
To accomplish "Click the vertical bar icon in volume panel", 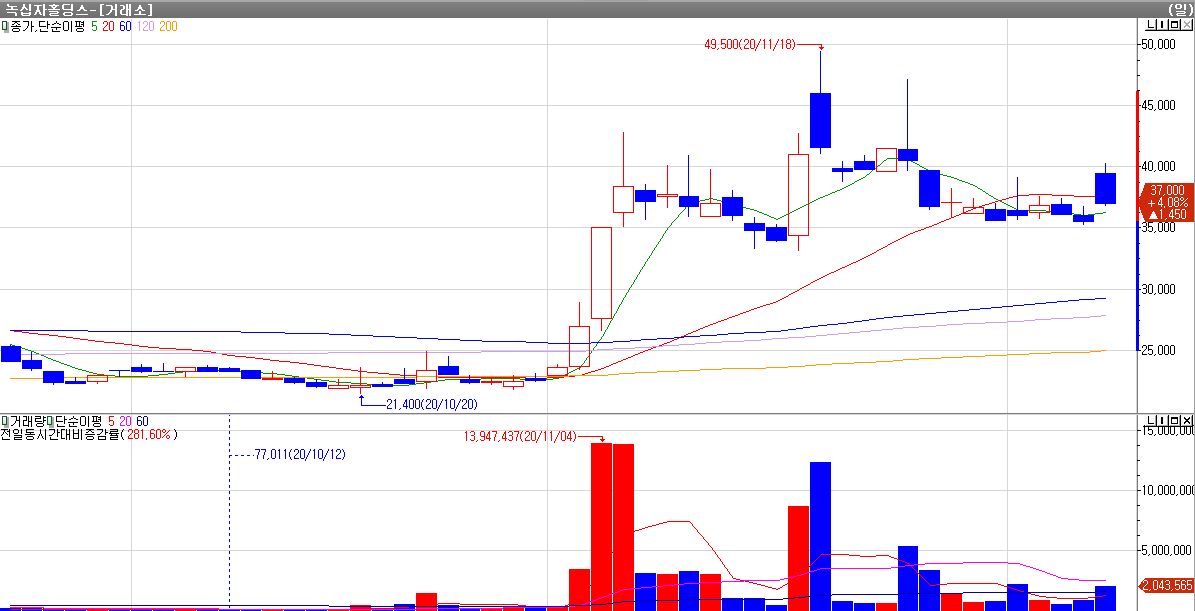I will 1162,420.
